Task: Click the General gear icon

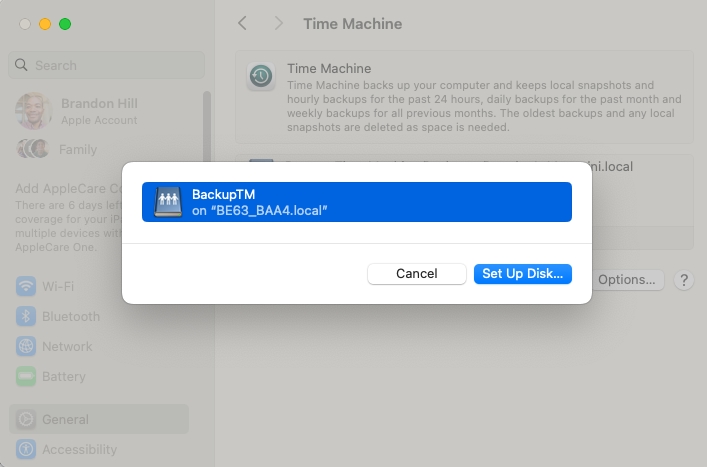Action: tap(26, 419)
